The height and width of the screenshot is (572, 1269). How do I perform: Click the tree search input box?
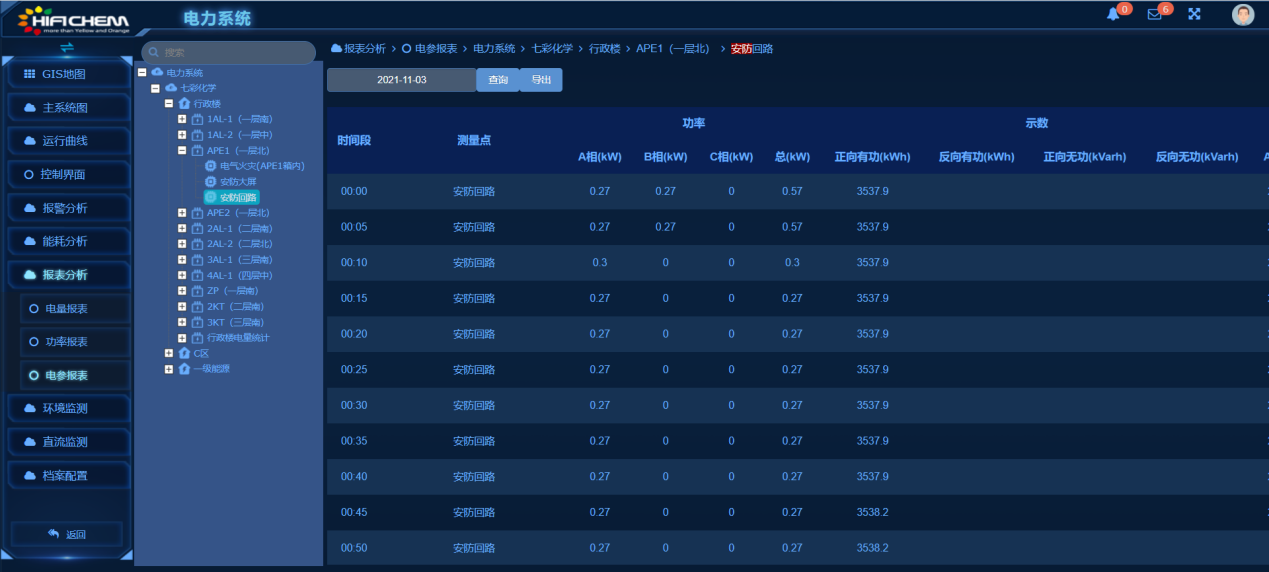pyautogui.click(x=229, y=52)
